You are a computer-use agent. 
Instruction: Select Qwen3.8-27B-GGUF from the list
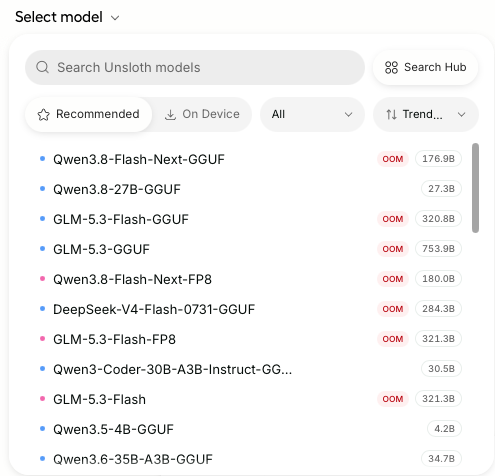coord(251,189)
